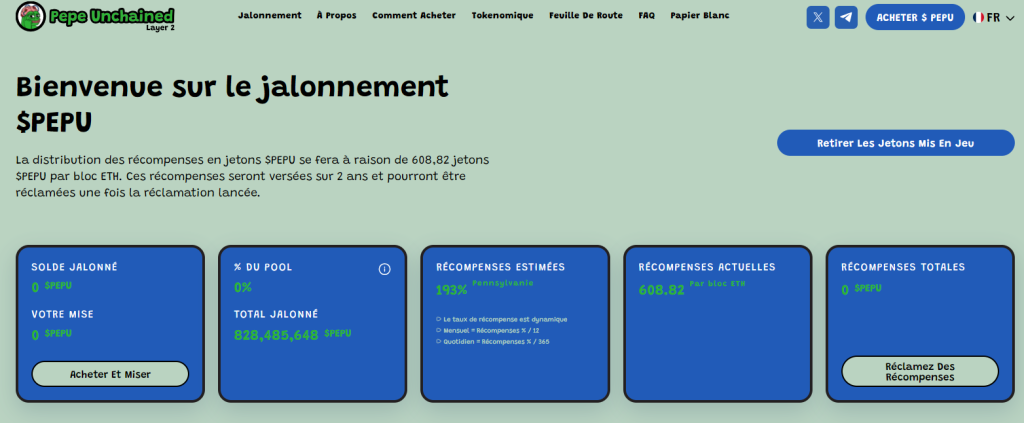Image resolution: width=1024 pixels, height=423 pixels.
Task: Click the 'Bienvenue sur le jalonnement $PEPU' heading
Action: point(232,104)
